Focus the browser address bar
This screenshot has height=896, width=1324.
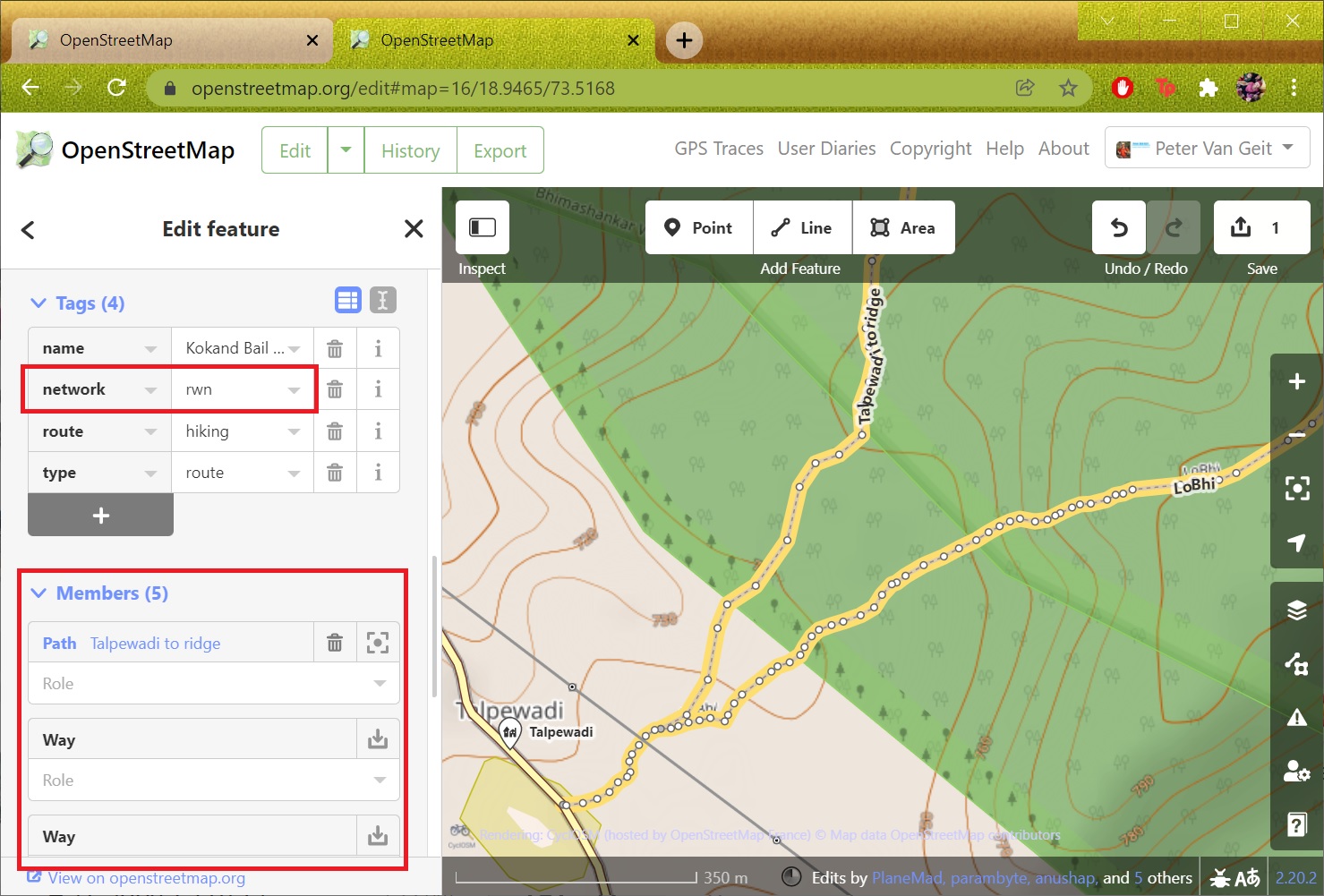tap(582, 89)
